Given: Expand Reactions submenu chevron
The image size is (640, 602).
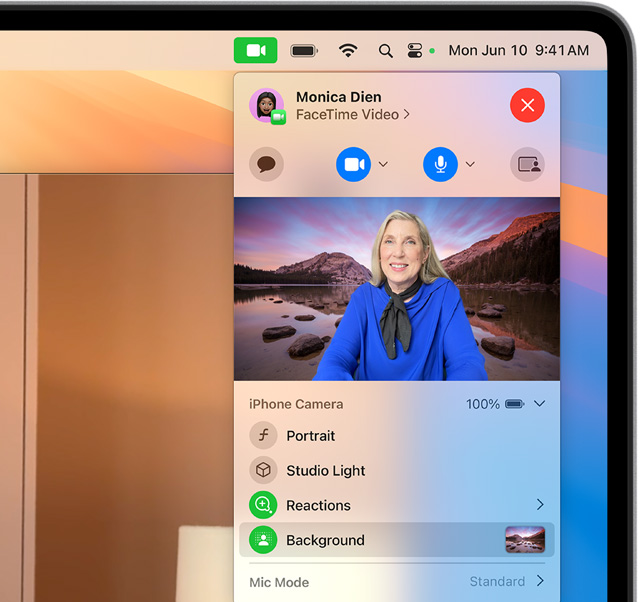Looking at the screenshot, I should coord(540,505).
